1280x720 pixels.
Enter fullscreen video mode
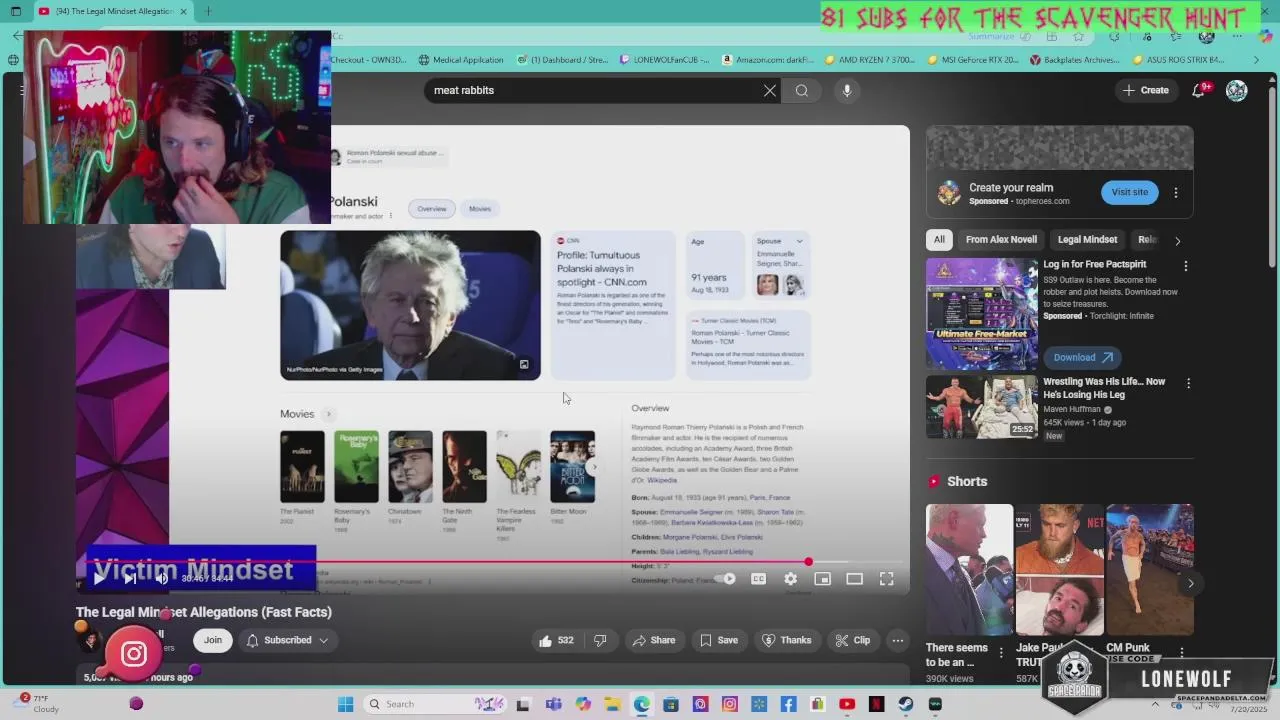pyautogui.click(x=886, y=579)
